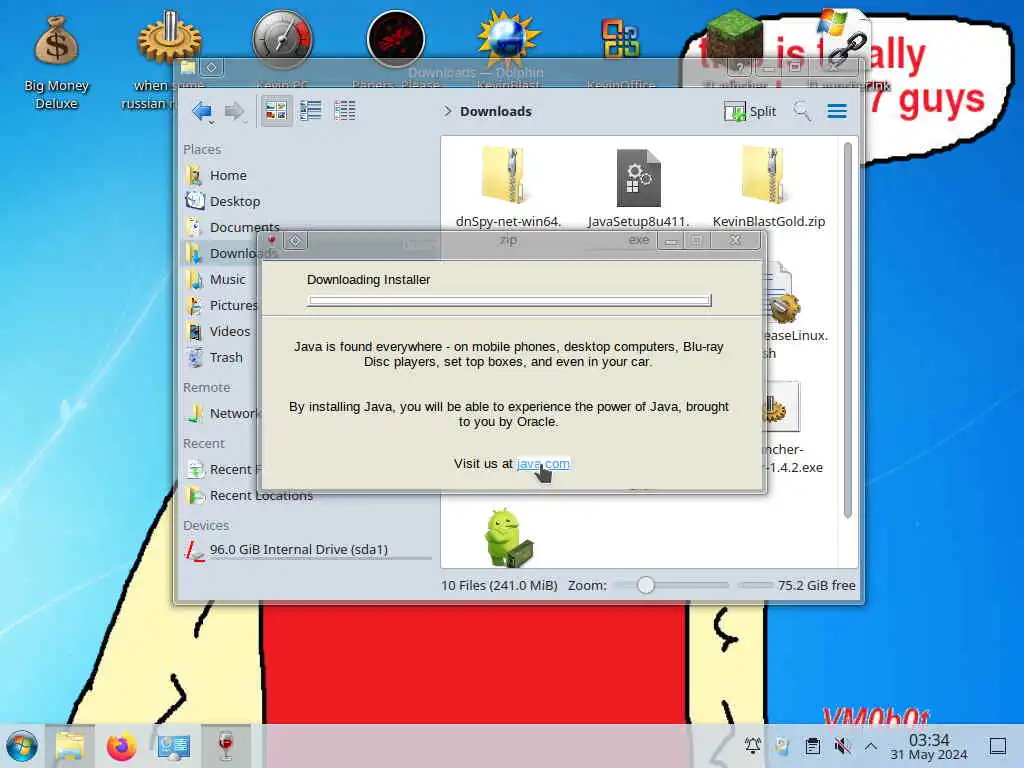Go back using the blue back arrow
The height and width of the screenshot is (768, 1024).
coord(202,111)
